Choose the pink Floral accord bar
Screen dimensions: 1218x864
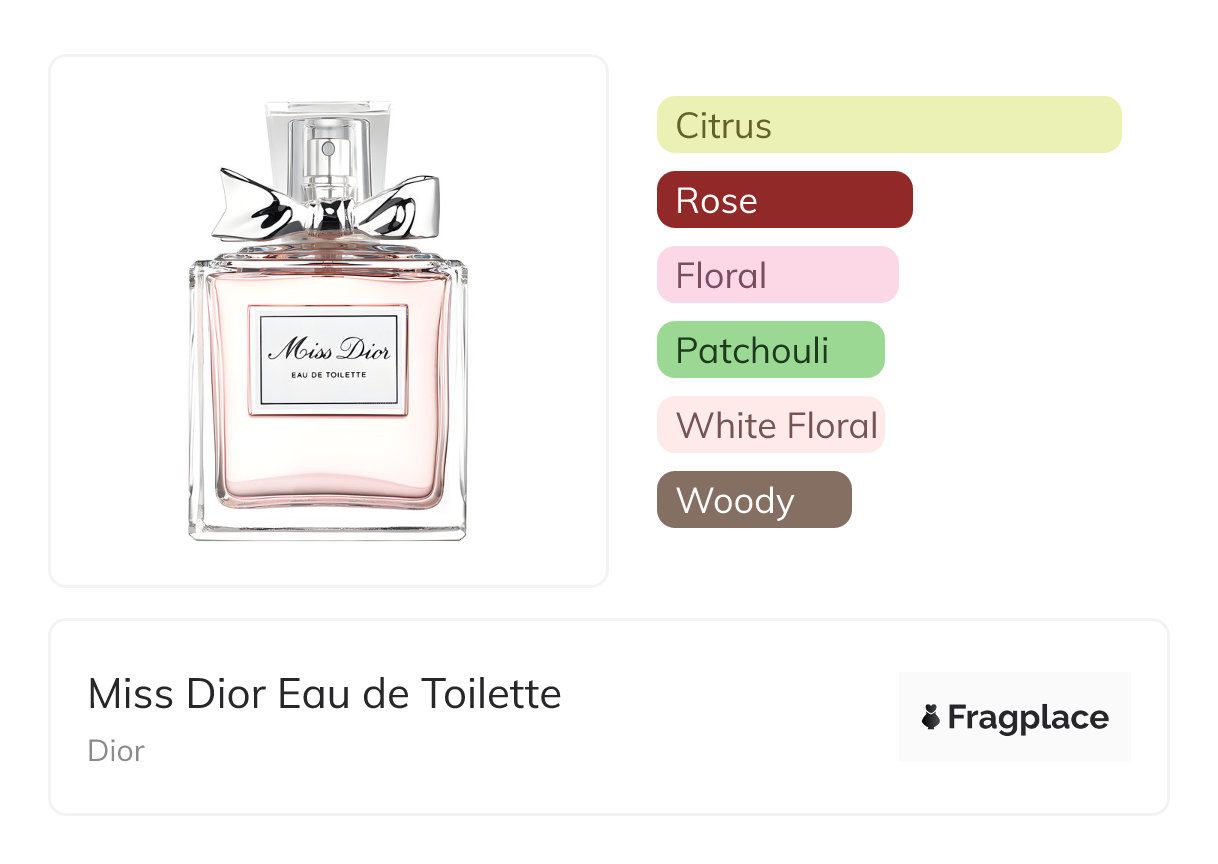778,275
